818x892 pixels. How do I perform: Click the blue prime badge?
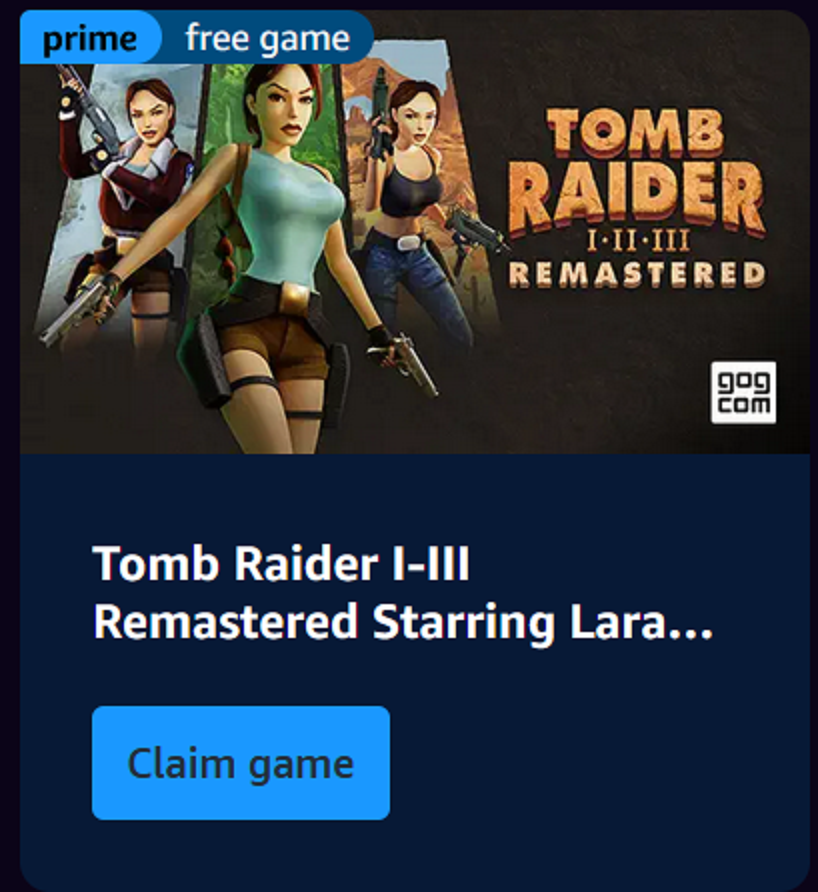click(x=90, y=38)
